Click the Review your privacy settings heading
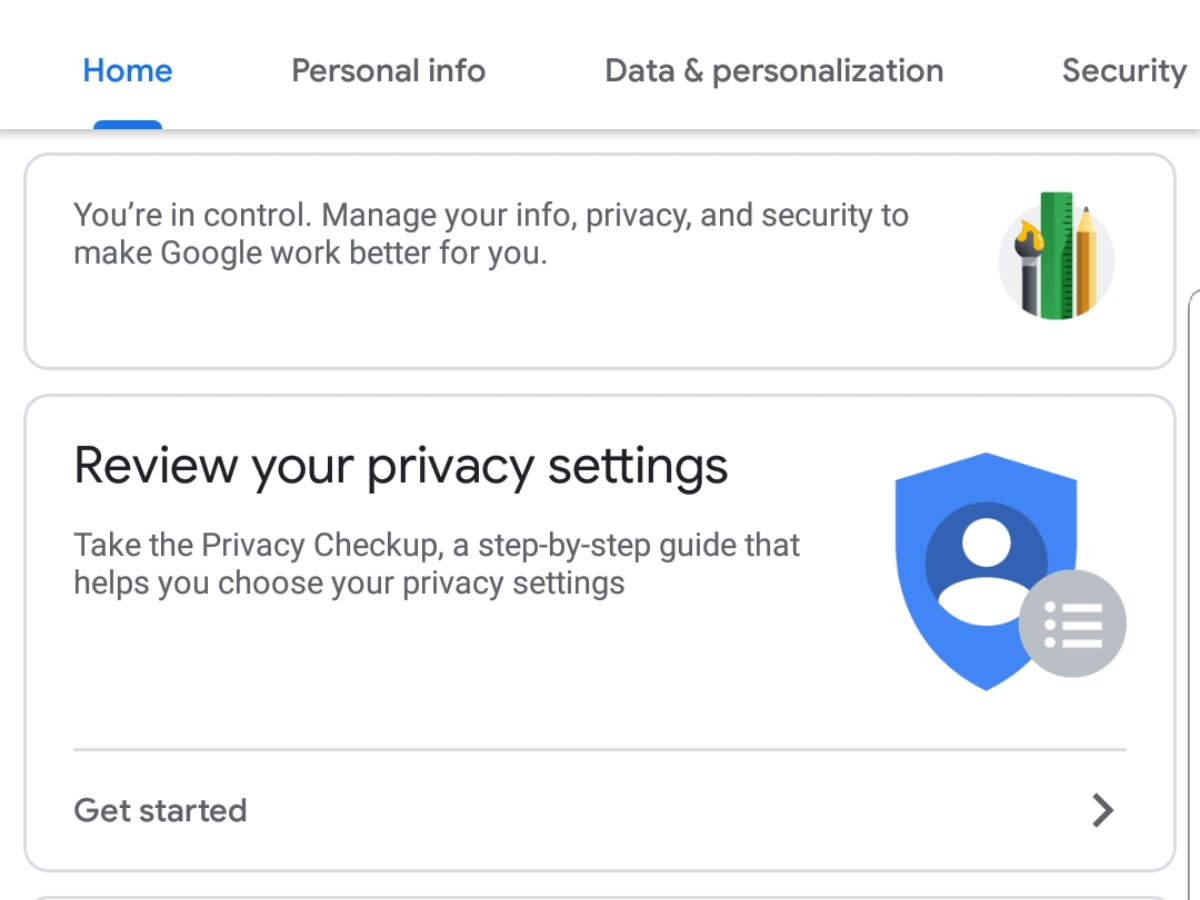The height and width of the screenshot is (900, 1200). pos(402,465)
